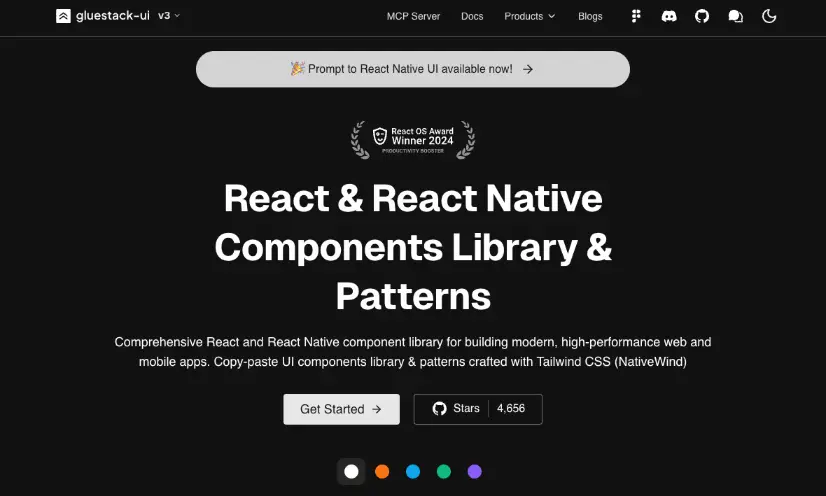Viewport: 826px width, 496px height.
Task: Click Prompt to React Native UI banner
Action: [x=412, y=69]
